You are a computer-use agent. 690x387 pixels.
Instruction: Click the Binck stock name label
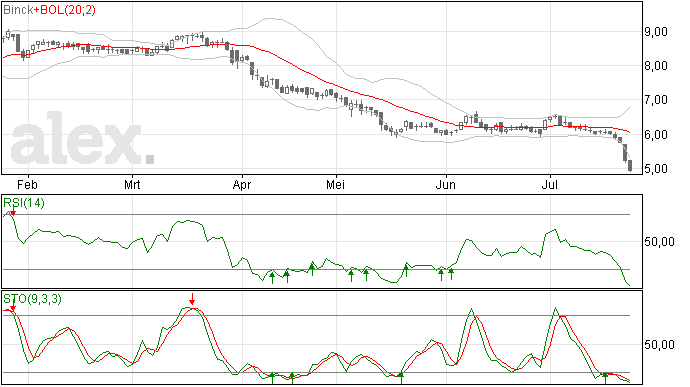[x=18, y=10]
